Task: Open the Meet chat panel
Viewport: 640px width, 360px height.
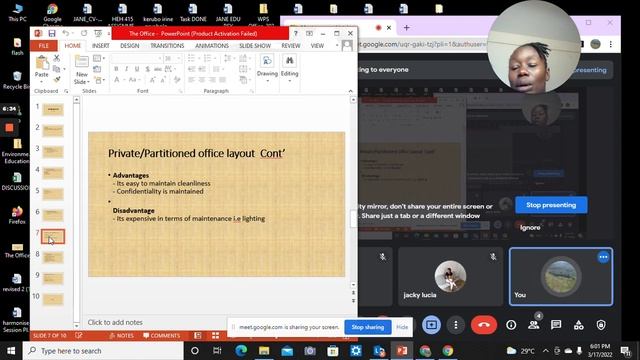Action: point(556,325)
